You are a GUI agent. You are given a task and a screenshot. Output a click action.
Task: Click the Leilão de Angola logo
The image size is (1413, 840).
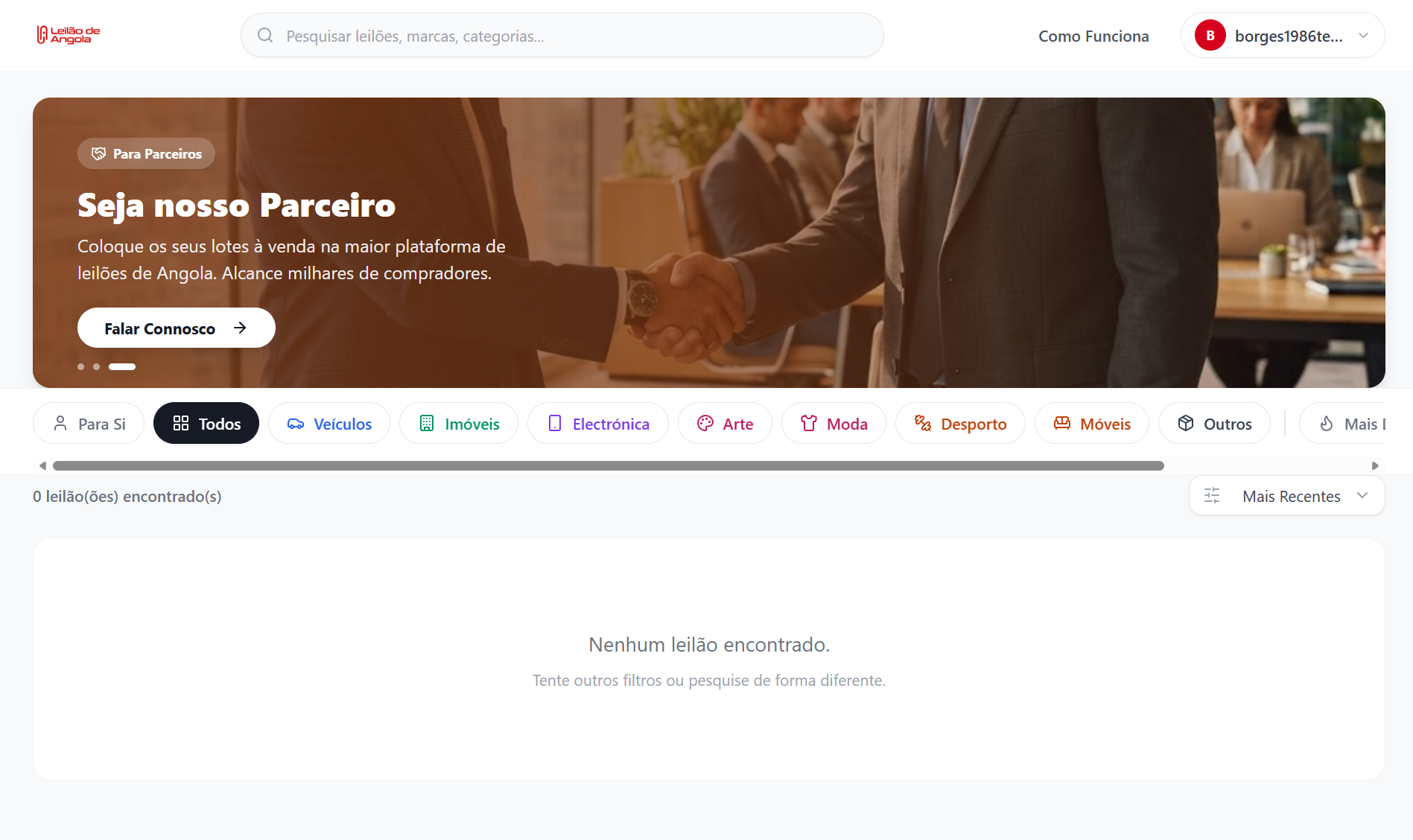69,35
